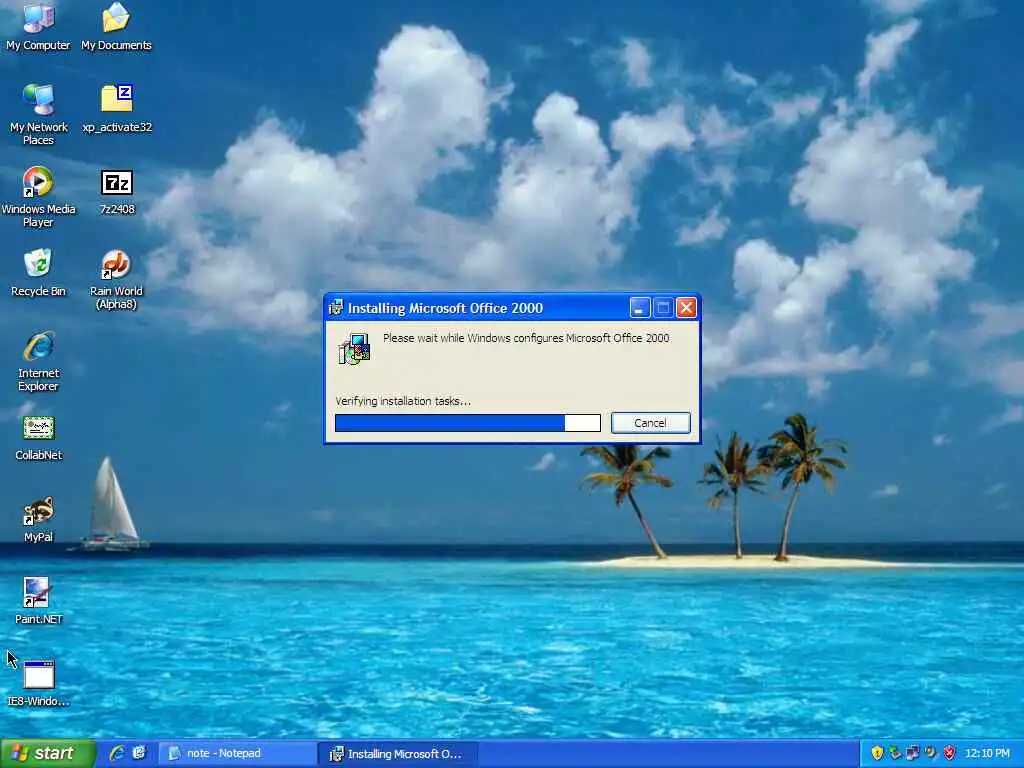Click the volume speaker tray icon
This screenshot has height=768, width=1024.
coord(931,753)
